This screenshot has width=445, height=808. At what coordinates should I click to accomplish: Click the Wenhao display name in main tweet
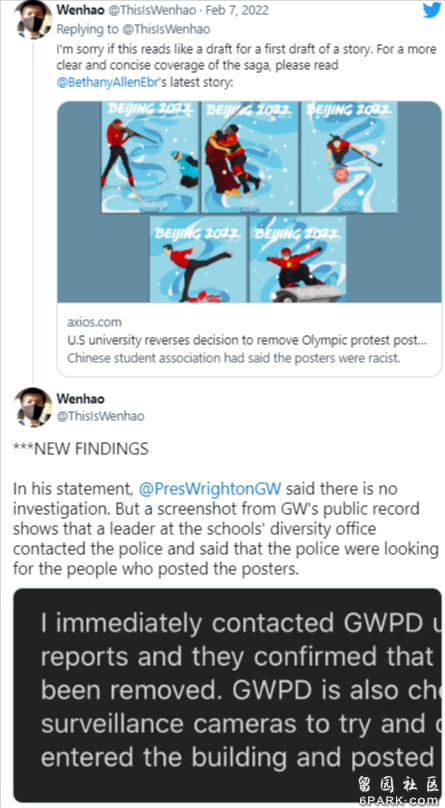click(80, 399)
